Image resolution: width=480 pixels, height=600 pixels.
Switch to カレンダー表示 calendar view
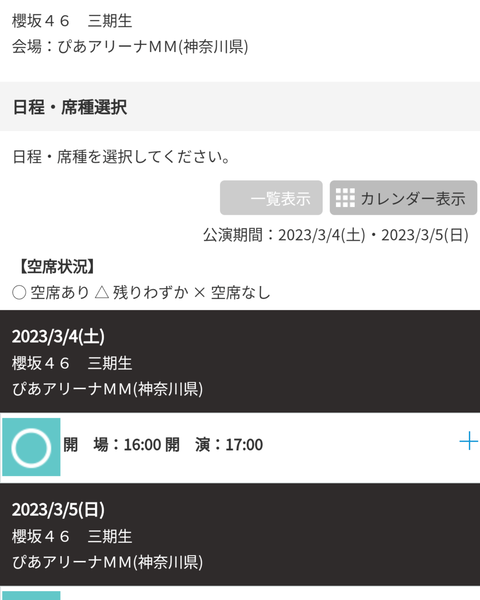tap(403, 198)
